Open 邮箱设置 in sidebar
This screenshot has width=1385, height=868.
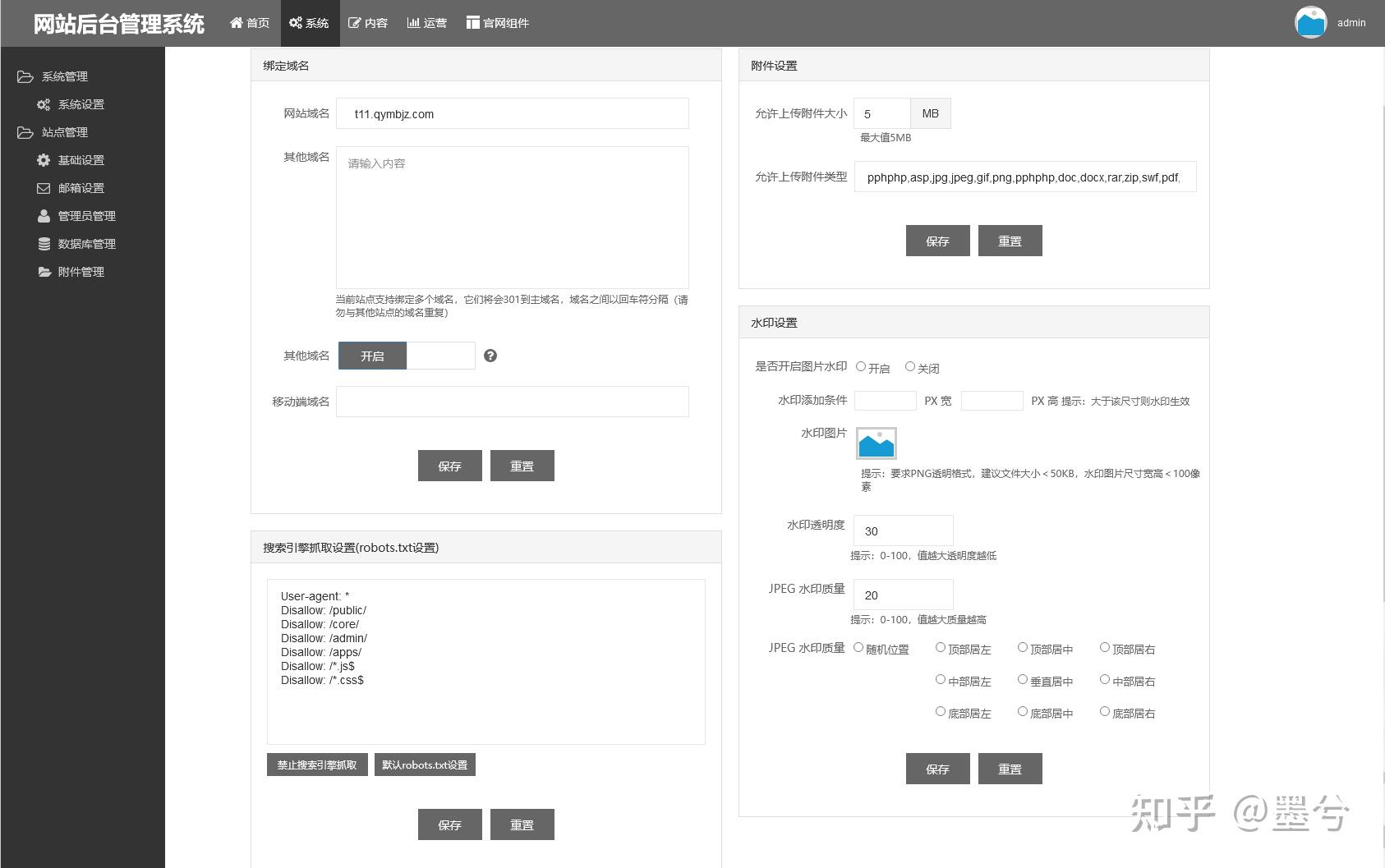[x=71, y=188]
